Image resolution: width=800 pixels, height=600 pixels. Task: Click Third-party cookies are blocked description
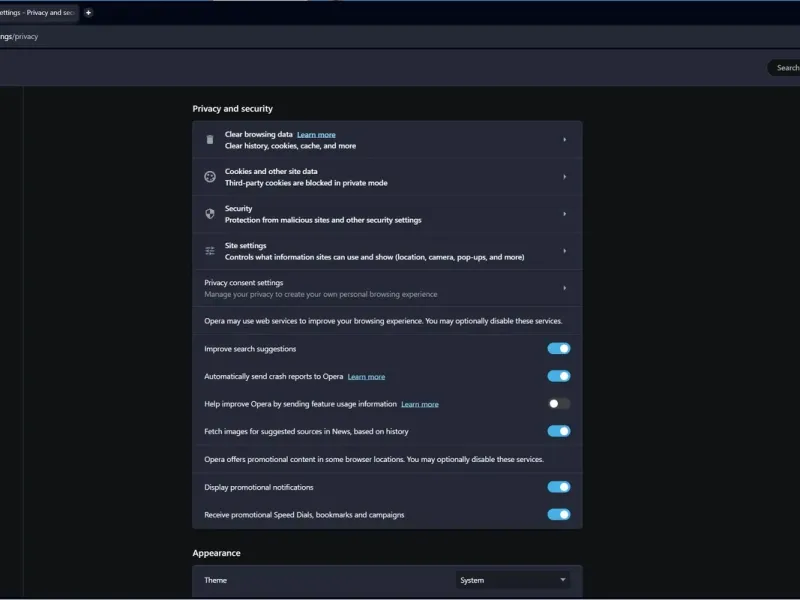[306, 183]
